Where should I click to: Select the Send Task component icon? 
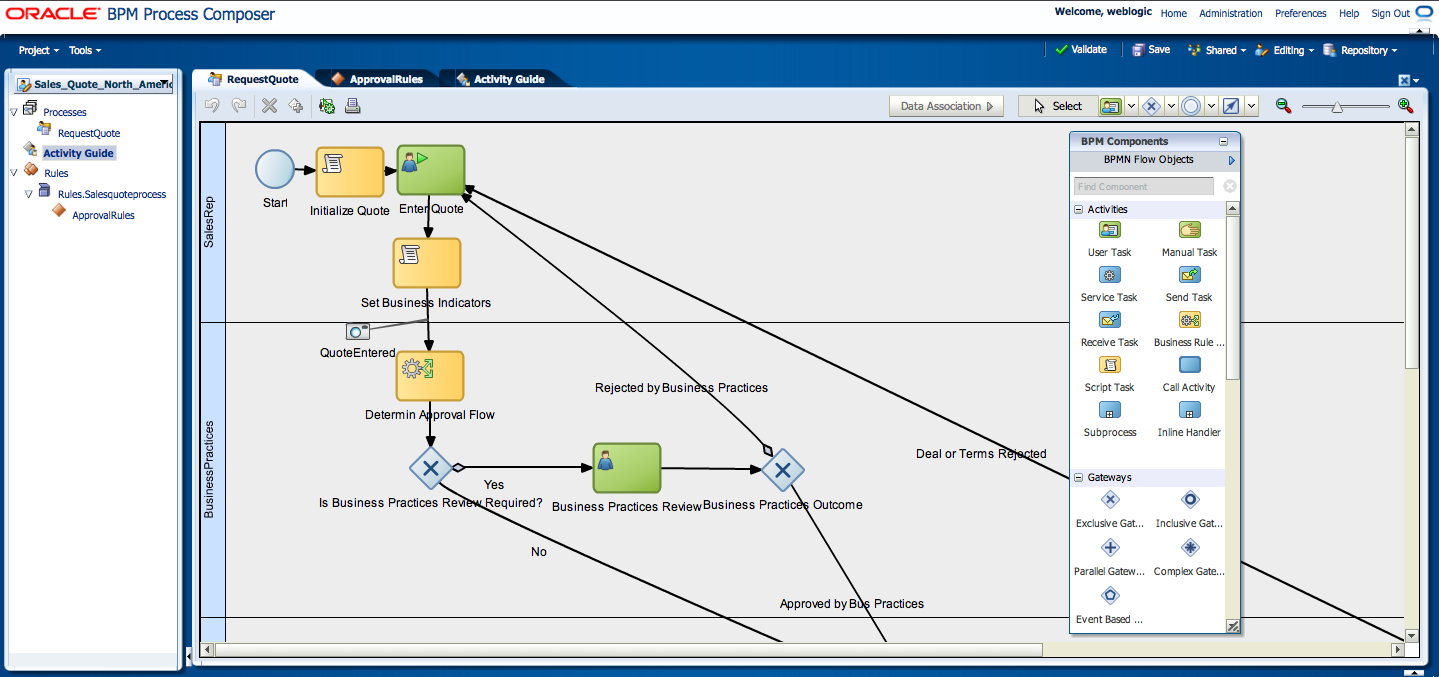[1189, 275]
